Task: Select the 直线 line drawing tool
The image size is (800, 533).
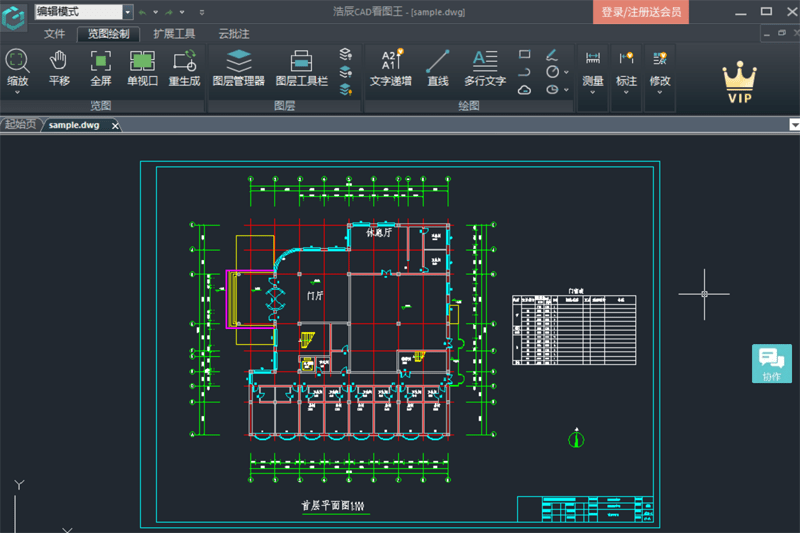Action: point(437,67)
